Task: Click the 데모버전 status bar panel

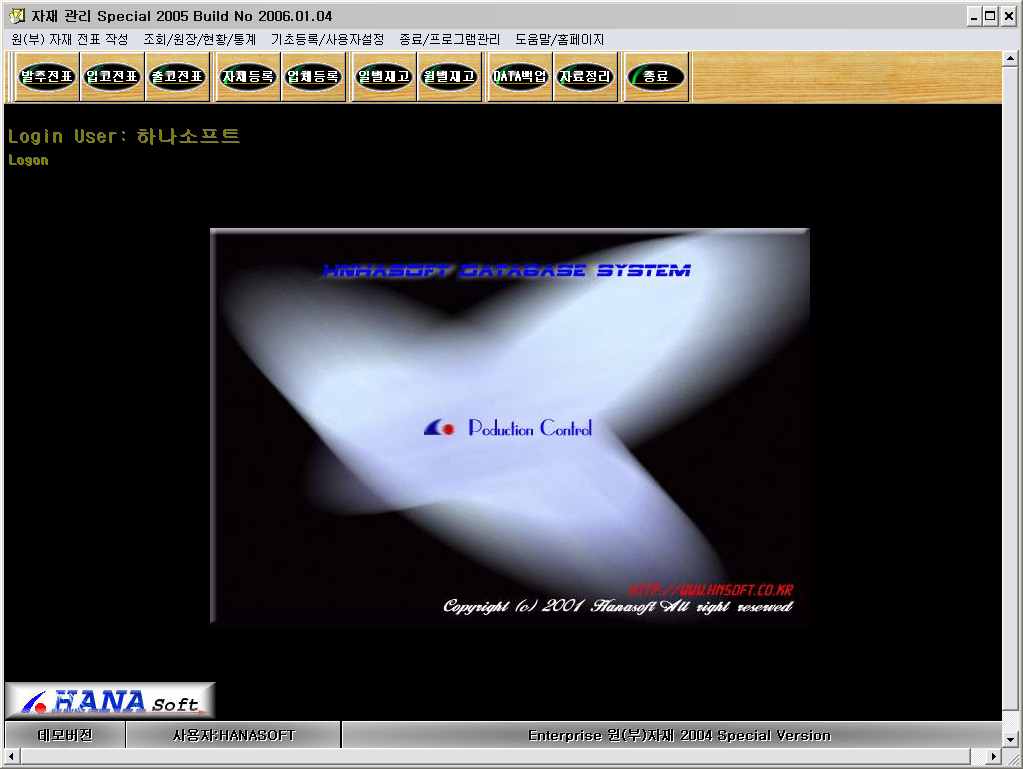Action: click(x=65, y=735)
